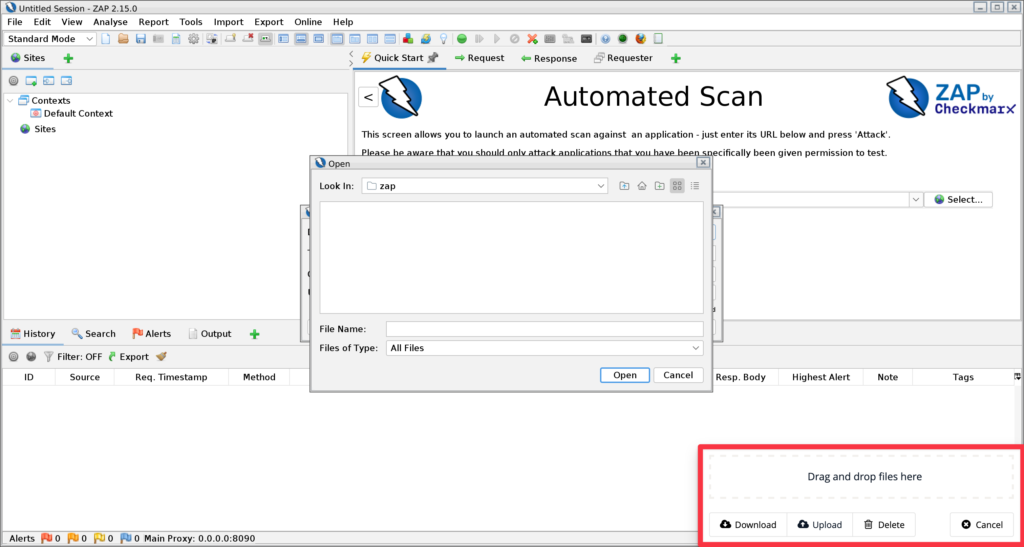This screenshot has width=1024, height=547.
Task: Open the Report menu
Action: (153, 22)
